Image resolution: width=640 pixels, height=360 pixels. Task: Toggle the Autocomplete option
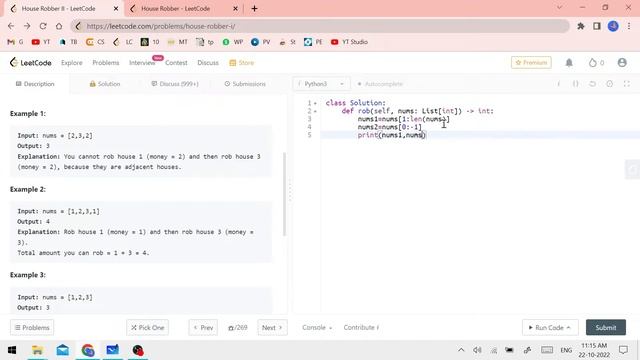(380, 84)
